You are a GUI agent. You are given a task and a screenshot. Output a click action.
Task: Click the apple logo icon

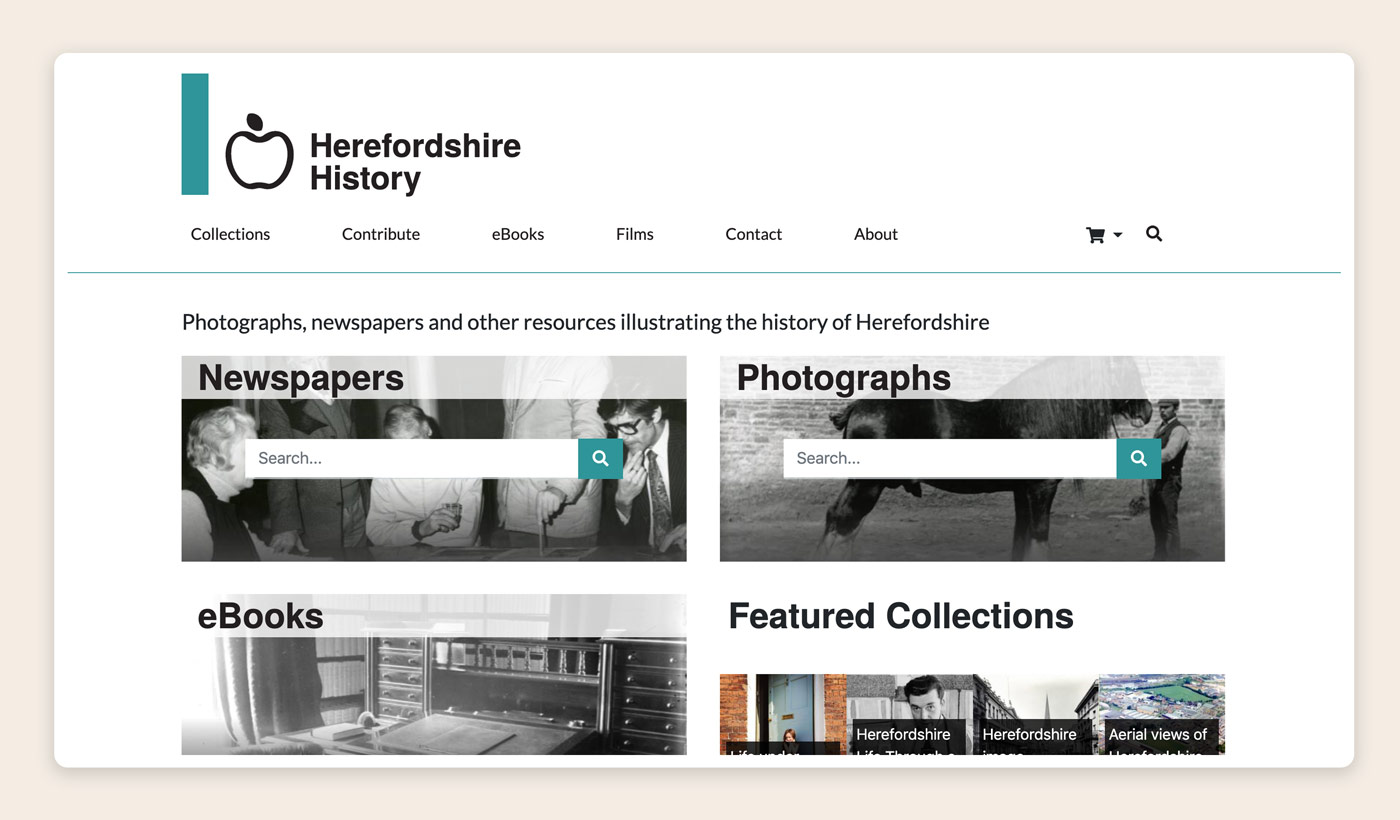point(259,153)
